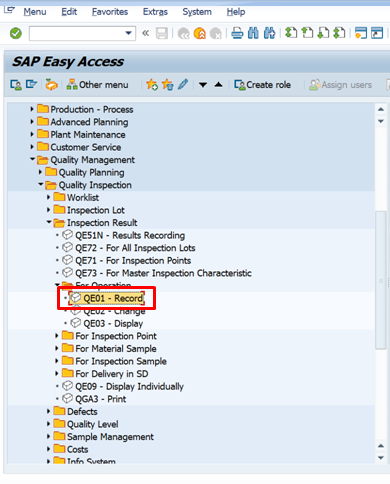Open the Extras menu

(155, 12)
